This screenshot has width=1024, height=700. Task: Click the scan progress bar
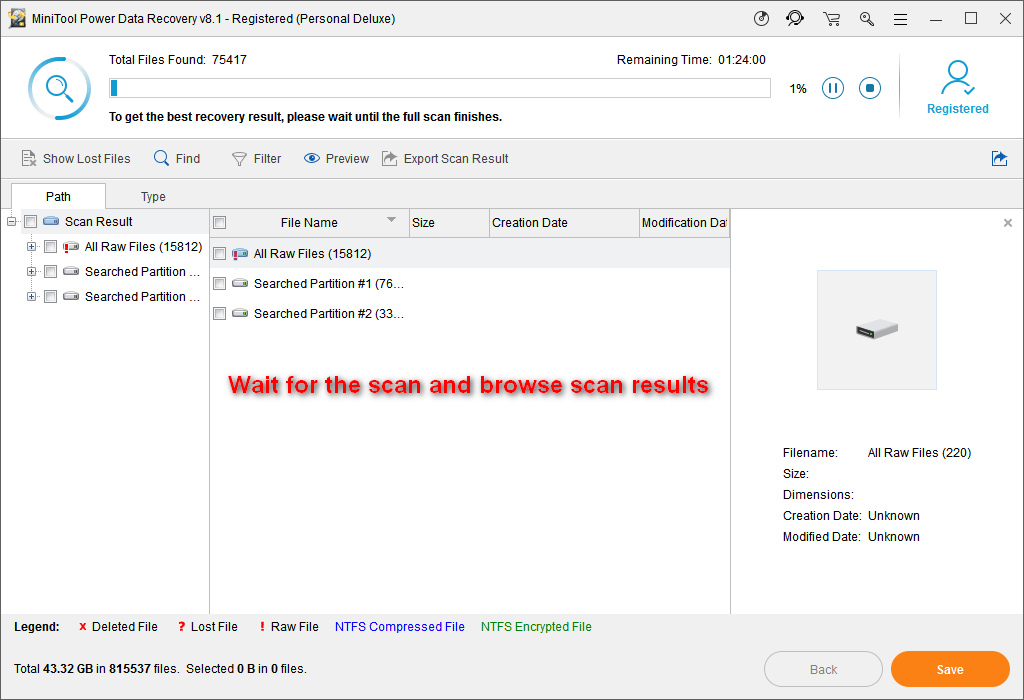440,88
